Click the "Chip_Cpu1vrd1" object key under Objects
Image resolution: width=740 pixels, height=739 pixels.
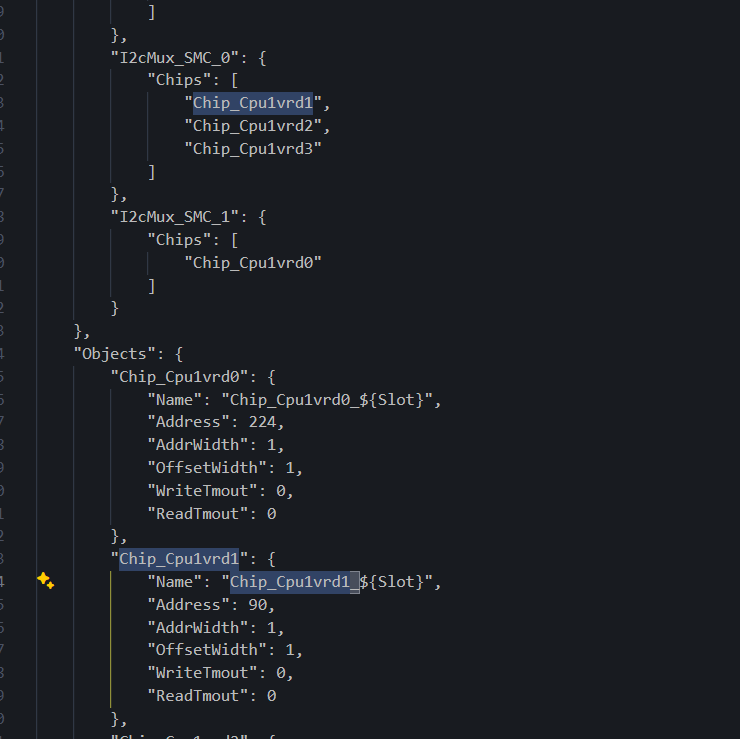point(179,559)
